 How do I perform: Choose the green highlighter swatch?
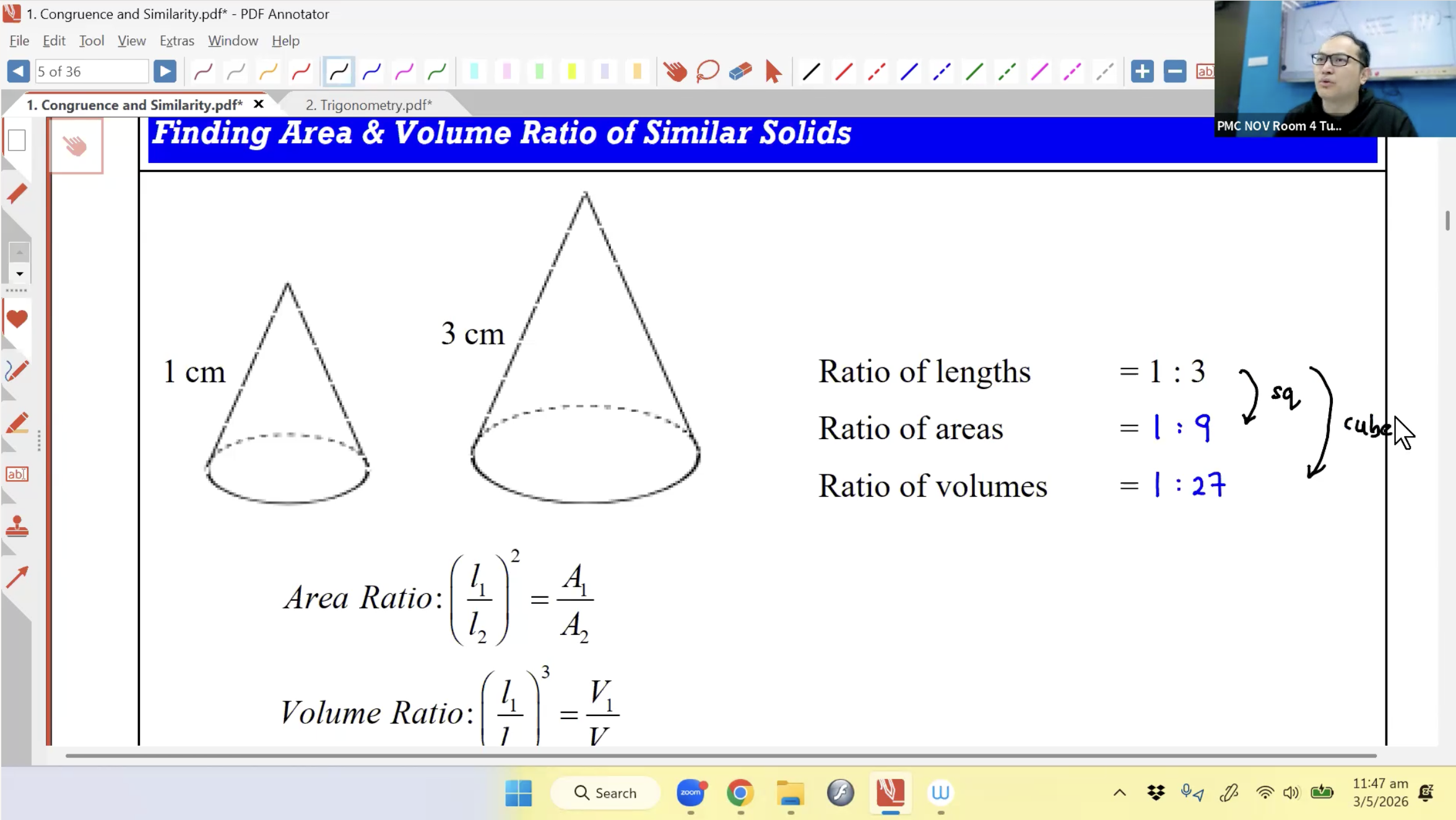tap(540, 72)
